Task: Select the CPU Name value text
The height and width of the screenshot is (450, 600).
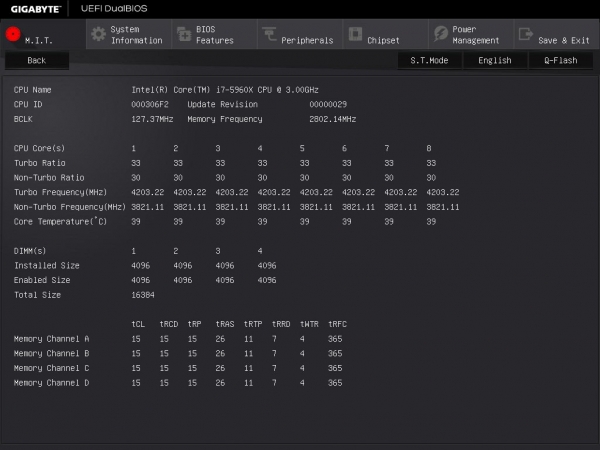Action: (225, 90)
